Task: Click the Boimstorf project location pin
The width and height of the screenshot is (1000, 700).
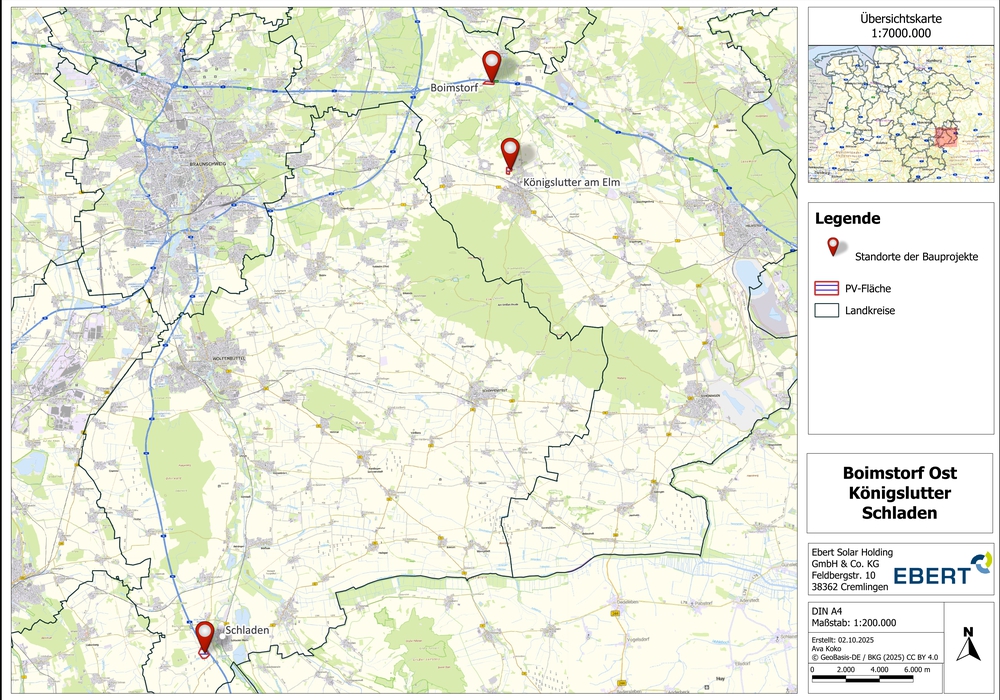Action: pos(491,65)
